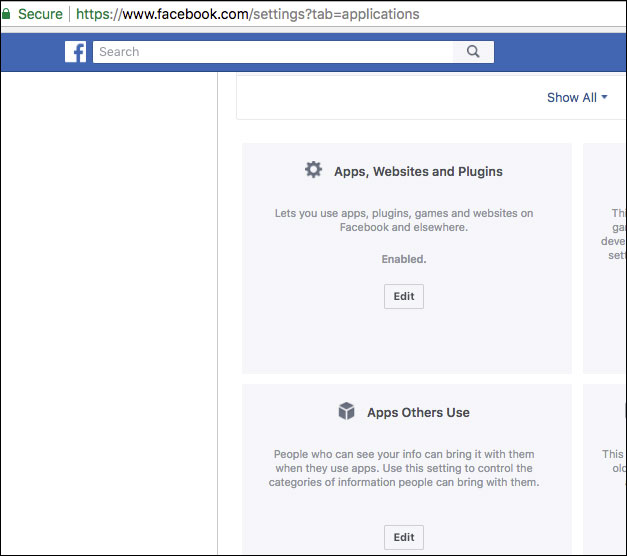Click the 'Apps Others Use' heading

point(418,412)
